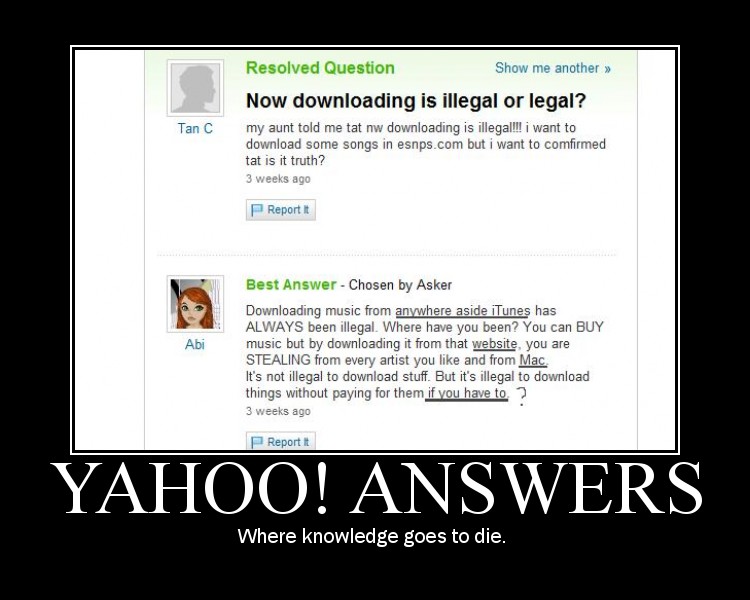The height and width of the screenshot is (600, 750).
Task: Click the question title 'Now downloading is illegal or legal?'
Action: 416,100
